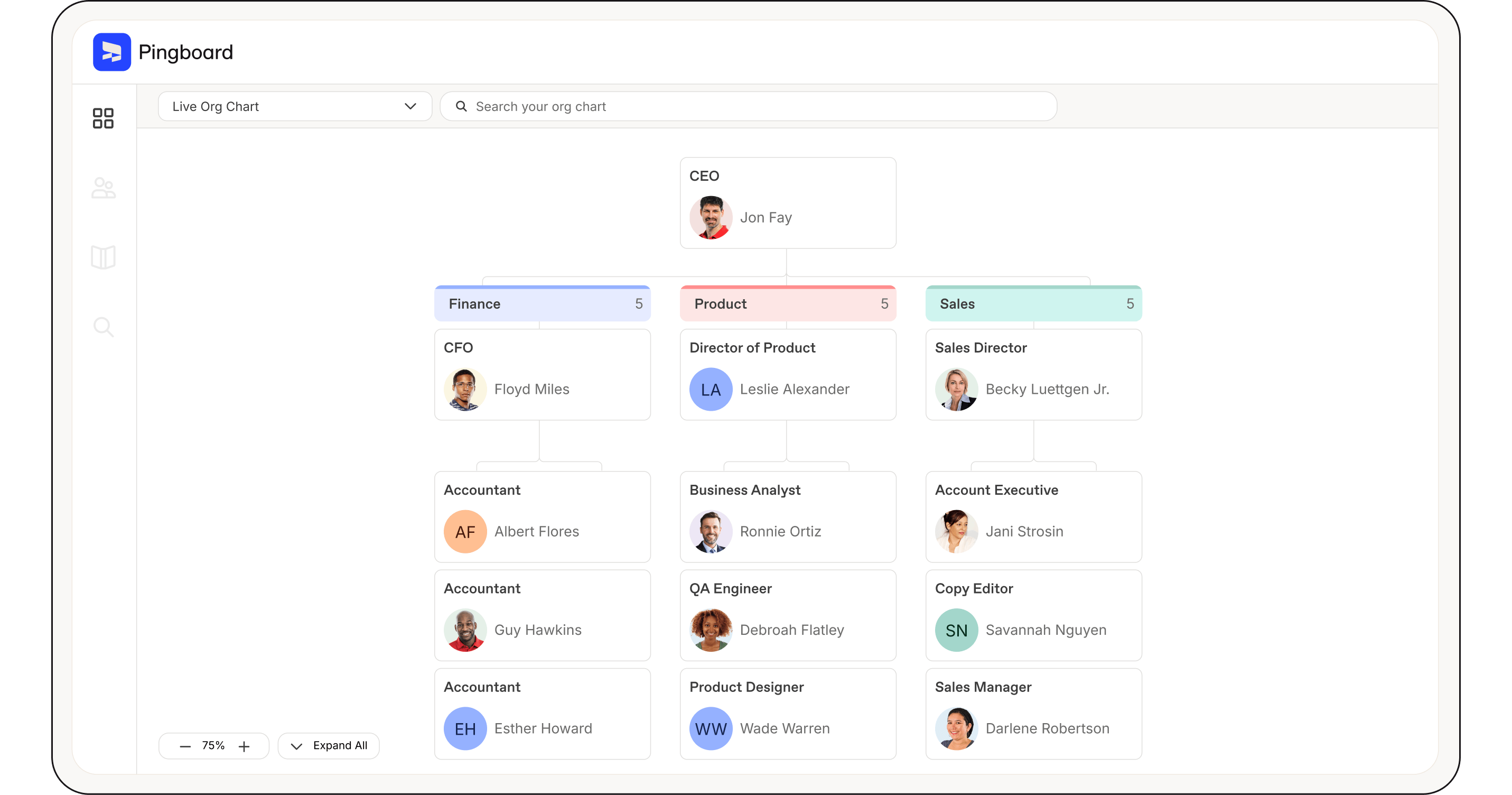This screenshot has width=1512, height=795.
Task: Zoom in with the plus icon
Action: (x=244, y=746)
